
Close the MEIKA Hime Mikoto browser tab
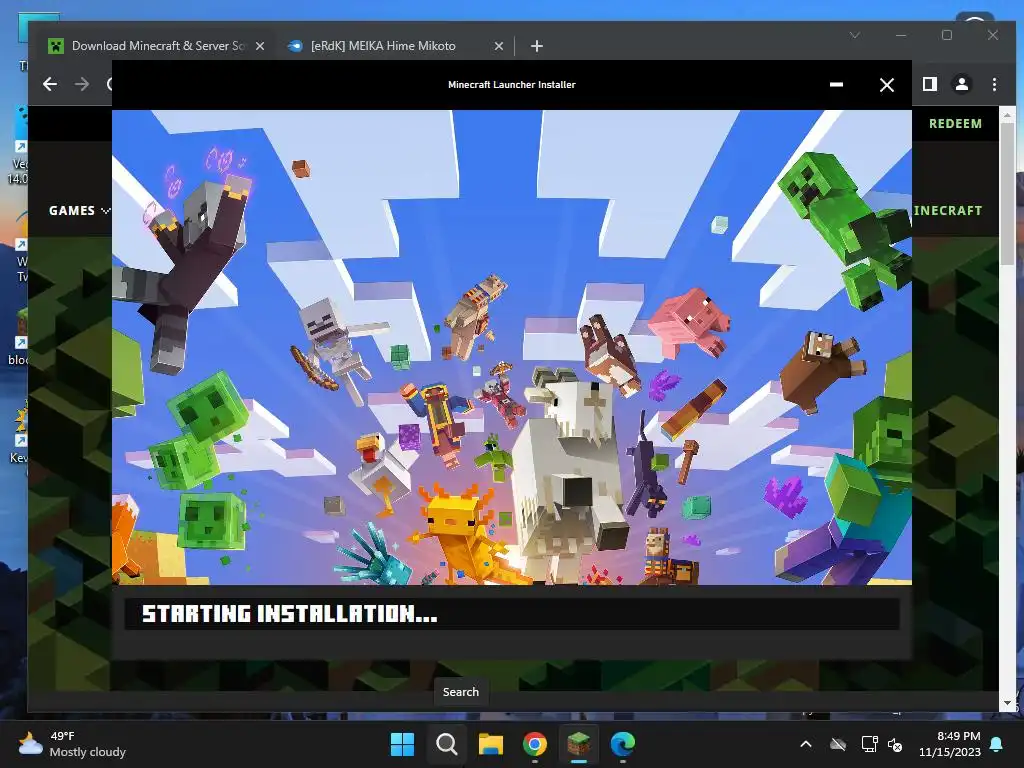point(499,46)
